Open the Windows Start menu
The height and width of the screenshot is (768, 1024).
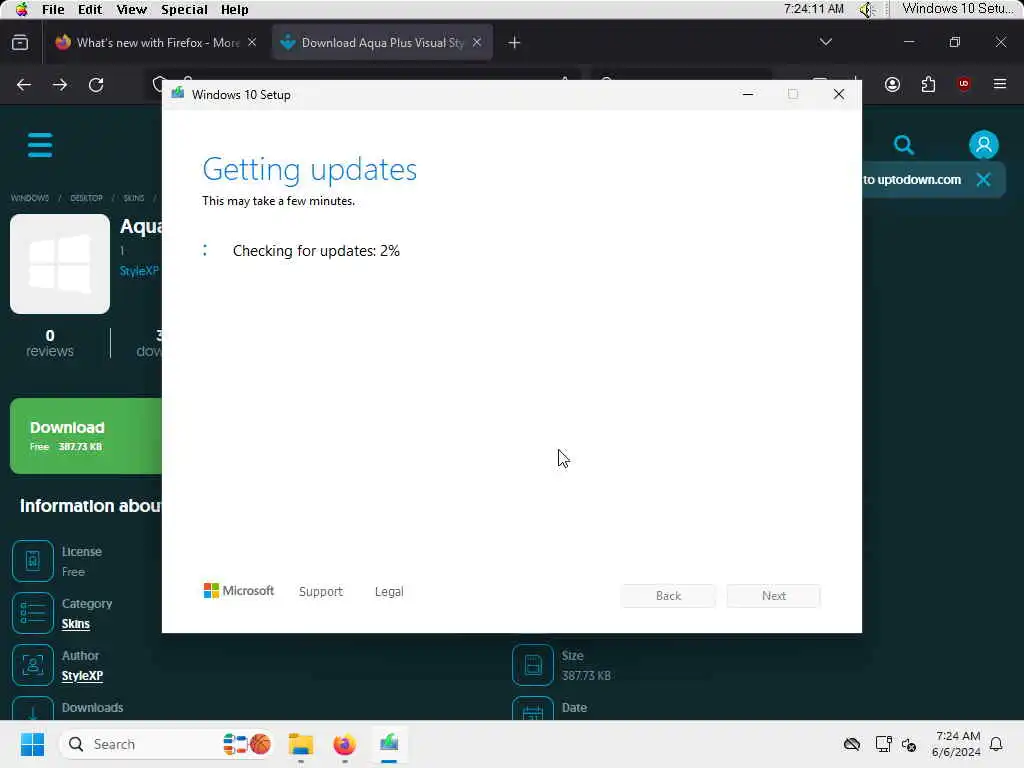coord(32,744)
